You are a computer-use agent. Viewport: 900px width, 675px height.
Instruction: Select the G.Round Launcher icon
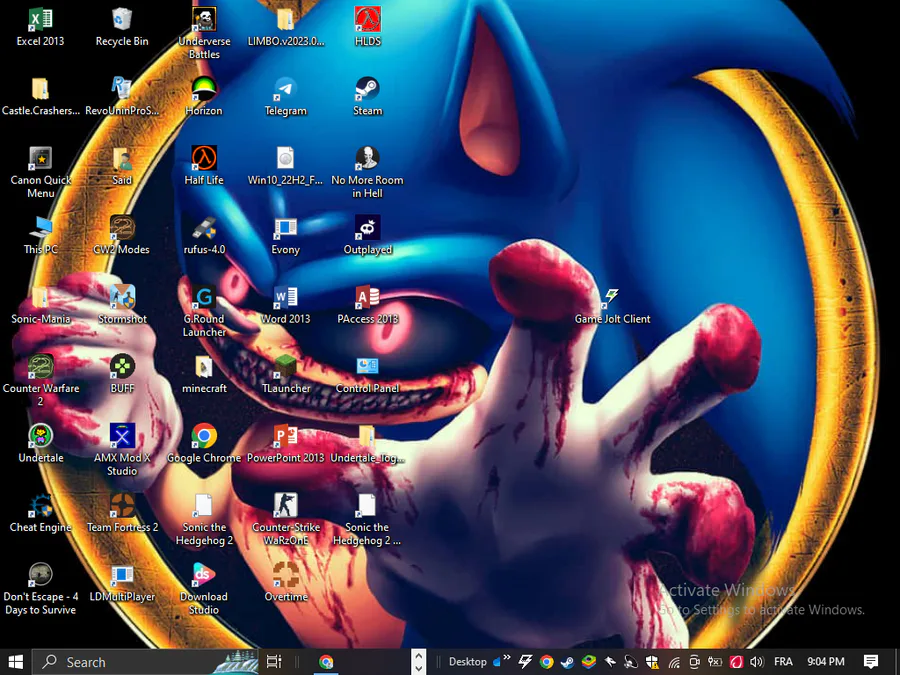pyautogui.click(x=204, y=311)
